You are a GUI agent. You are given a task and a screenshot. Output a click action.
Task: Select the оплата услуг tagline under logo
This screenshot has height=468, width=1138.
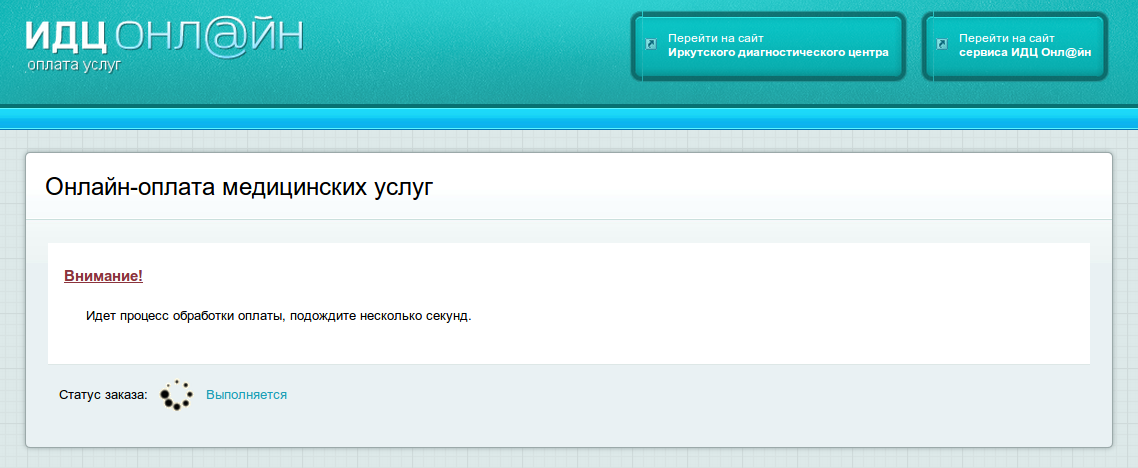73,65
